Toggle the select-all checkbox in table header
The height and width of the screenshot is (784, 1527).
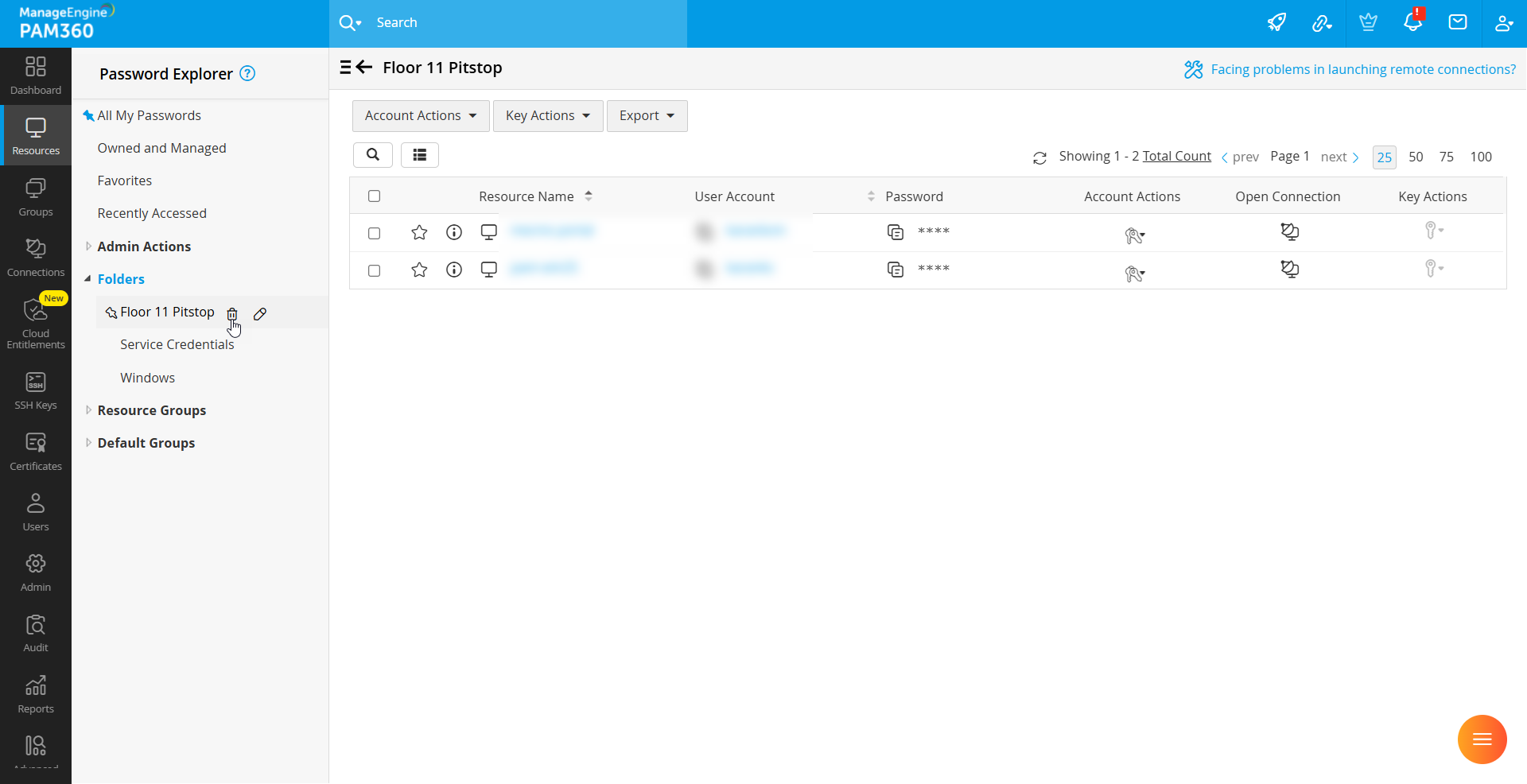pyautogui.click(x=375, y=196)
